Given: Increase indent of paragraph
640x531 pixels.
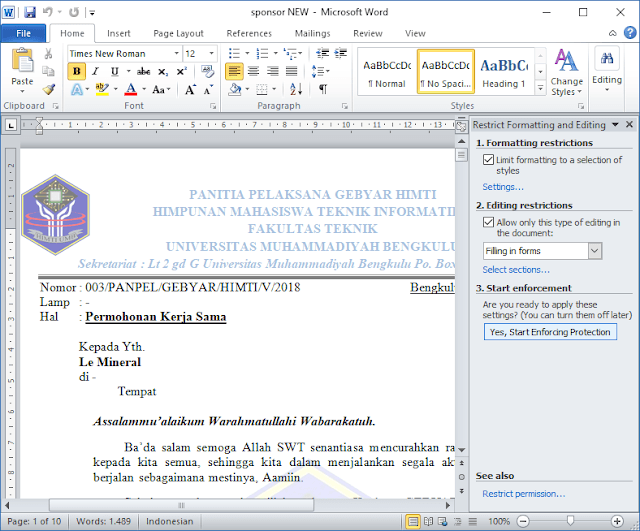Looking at the screenshot, I should pos(340,53).
